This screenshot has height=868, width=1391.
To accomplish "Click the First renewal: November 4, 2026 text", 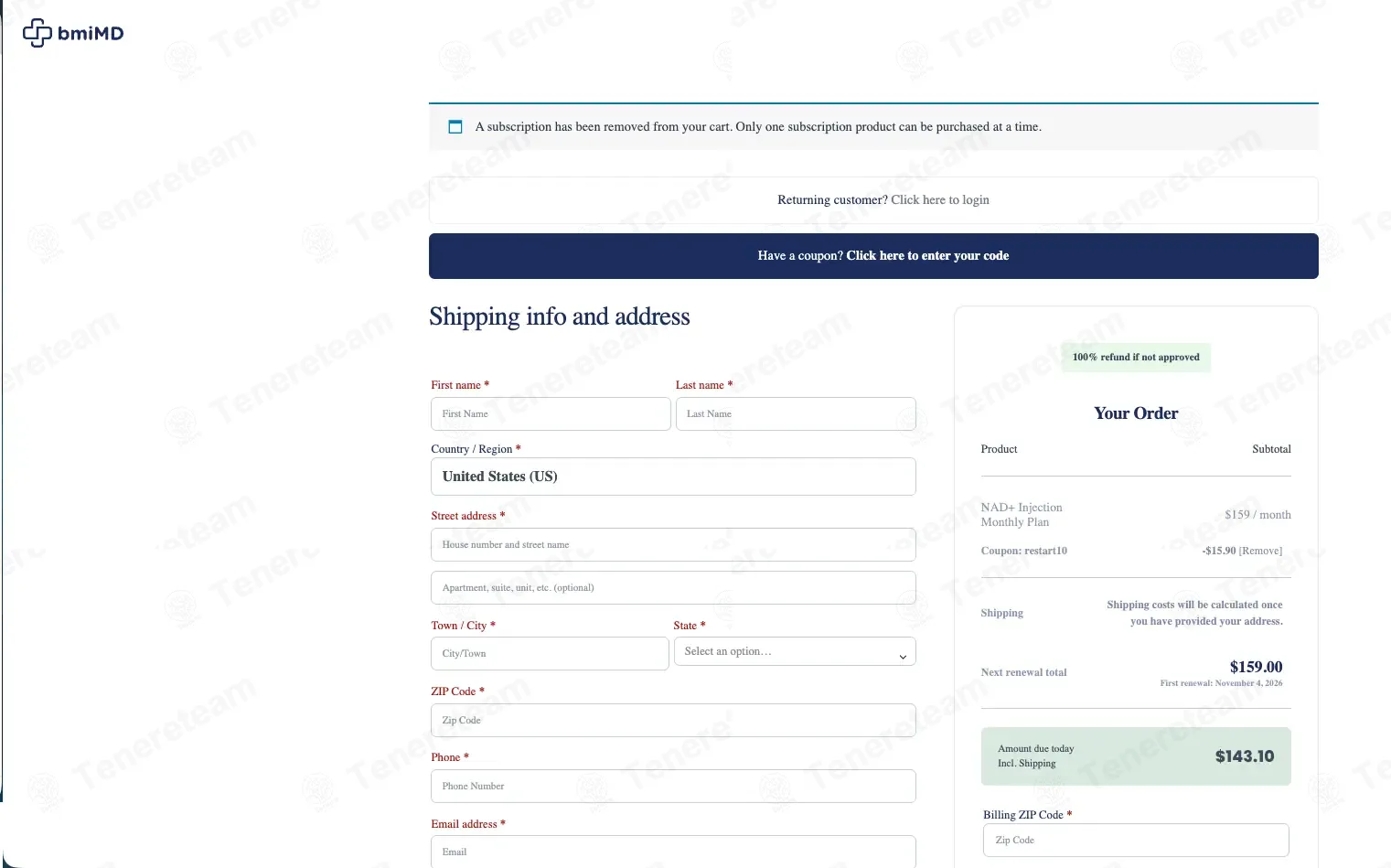I will (1221, 683).
